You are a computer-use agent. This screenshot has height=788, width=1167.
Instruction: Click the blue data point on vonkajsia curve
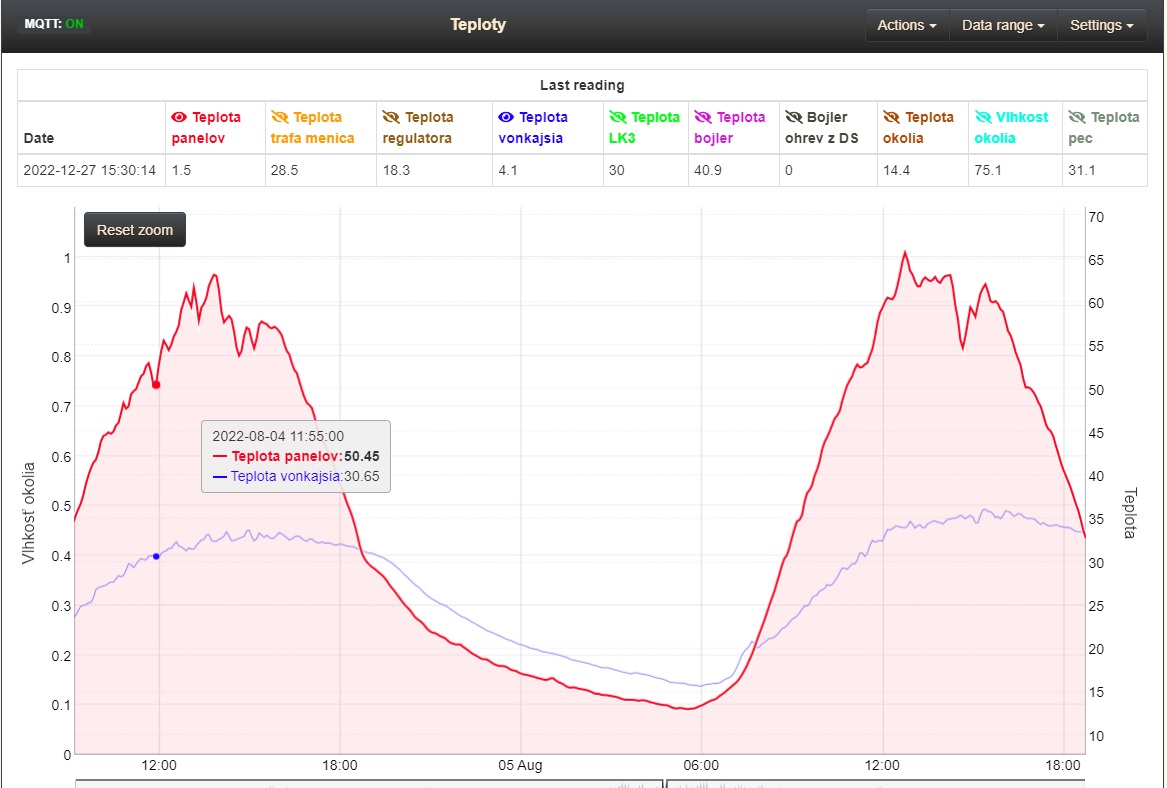[156, 556]
